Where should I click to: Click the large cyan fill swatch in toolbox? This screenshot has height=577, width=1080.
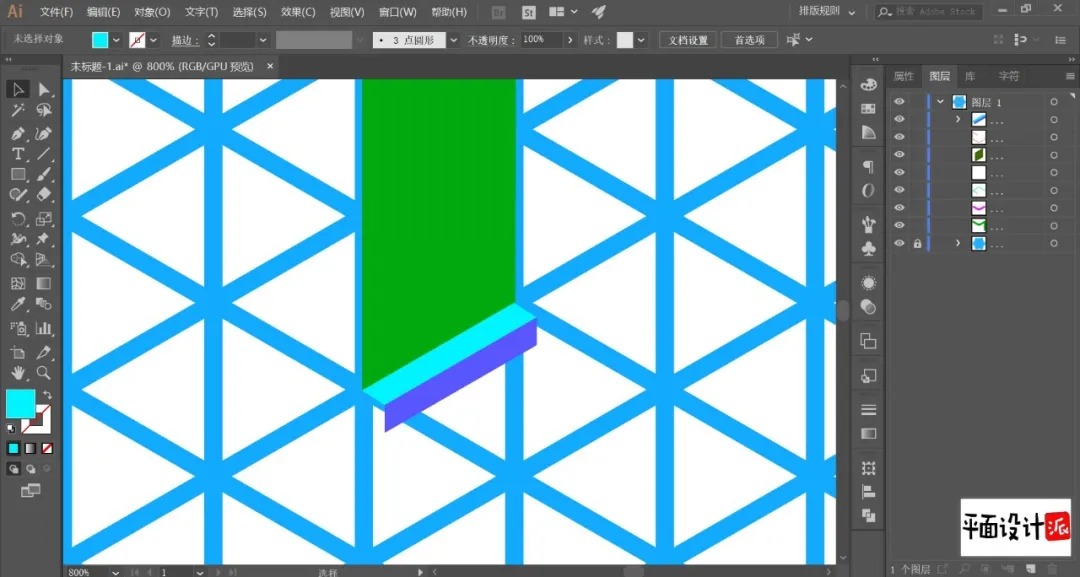click(x=21, y=404)
